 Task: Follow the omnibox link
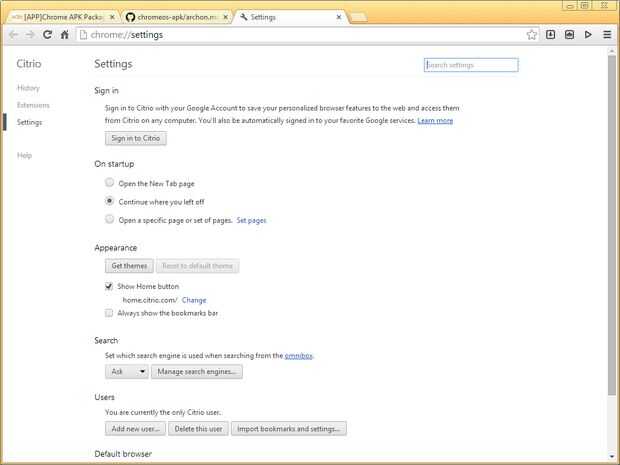pyautogui.click(x=299, y=356)
